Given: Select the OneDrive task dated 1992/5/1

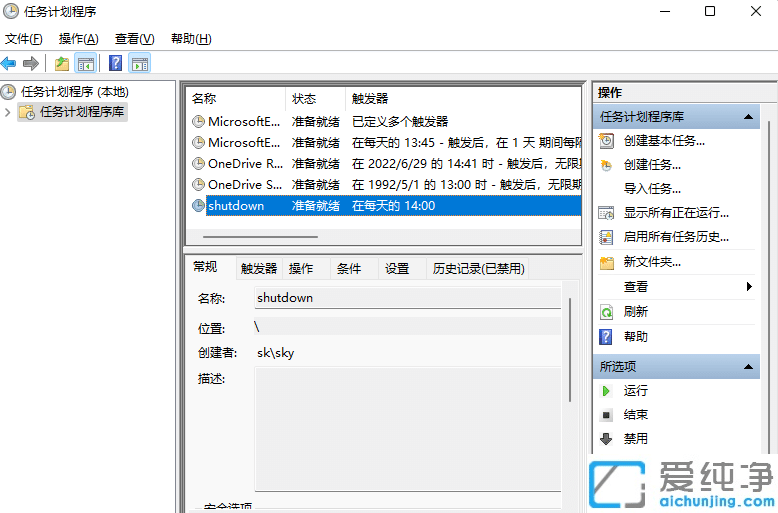Looking at the screenshot, I should (385, 185).
